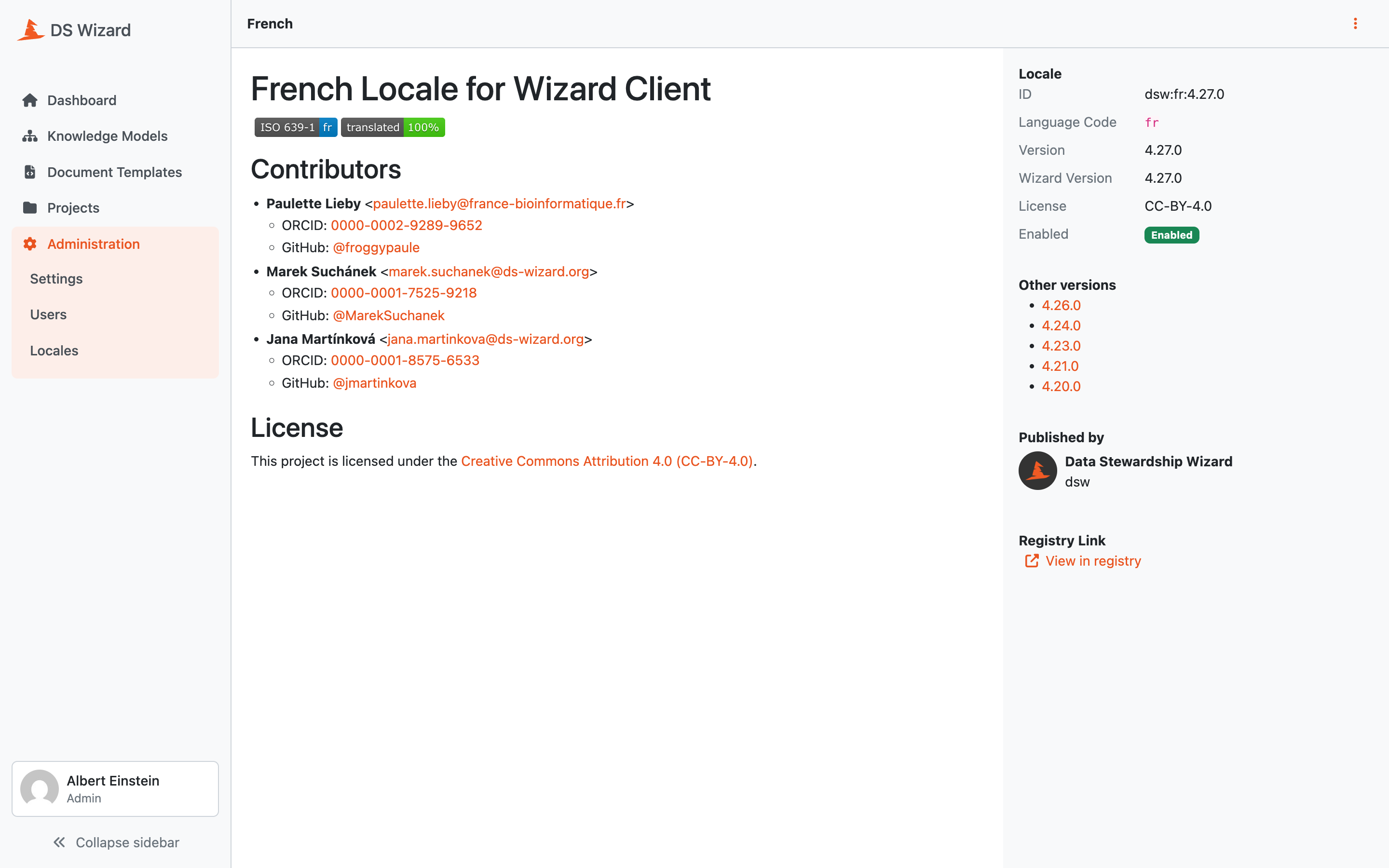Viewport: 1389px width, 868px height.
Task: Click the Jana Martínková contributor name
Action: [320, 339]
